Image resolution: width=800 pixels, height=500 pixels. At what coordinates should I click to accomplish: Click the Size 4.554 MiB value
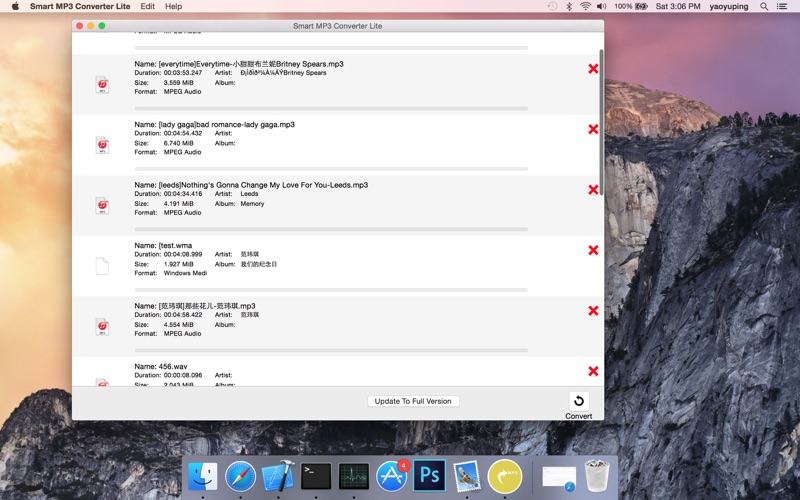point(179,324)
